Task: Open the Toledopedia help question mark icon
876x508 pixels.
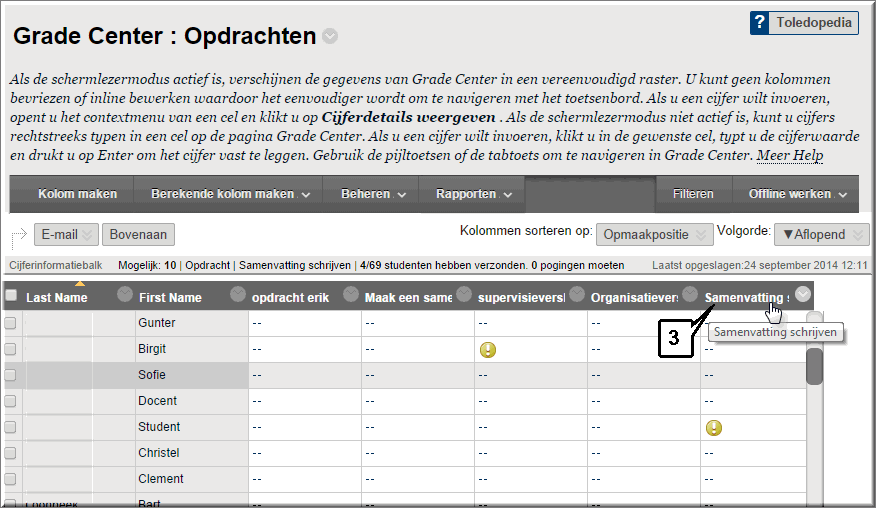Action: (760, 23)
